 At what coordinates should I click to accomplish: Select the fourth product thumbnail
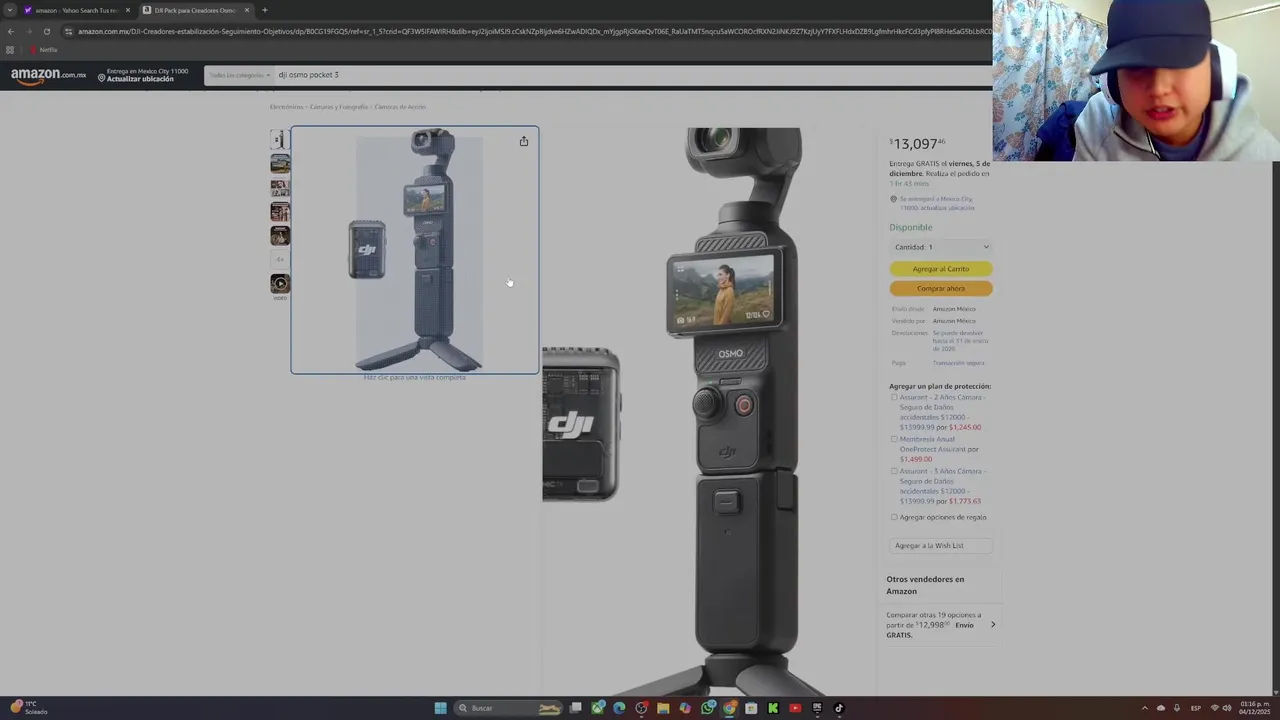[x=280, y=211]
